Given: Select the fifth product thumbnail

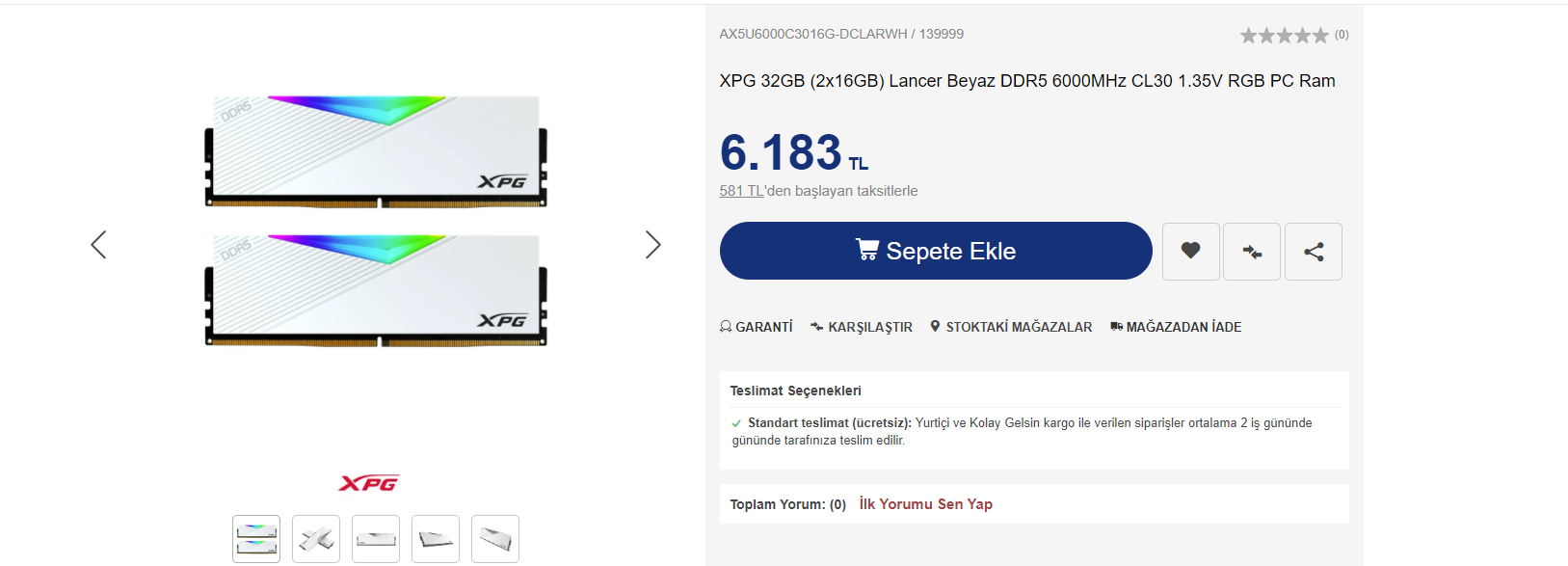Looking at the screenshot, I should pyautogui.click(x=495, y=539).
